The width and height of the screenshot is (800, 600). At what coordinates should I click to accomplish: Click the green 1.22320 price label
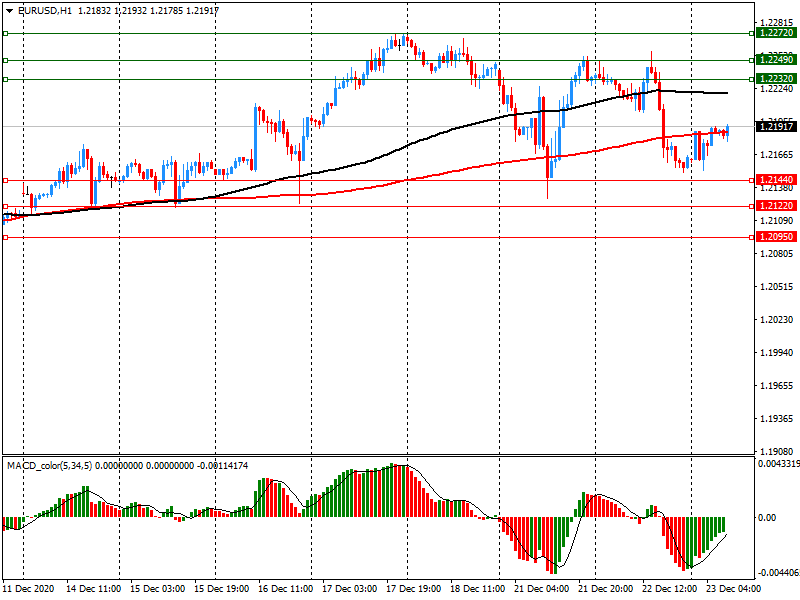[x=776, y=78]
